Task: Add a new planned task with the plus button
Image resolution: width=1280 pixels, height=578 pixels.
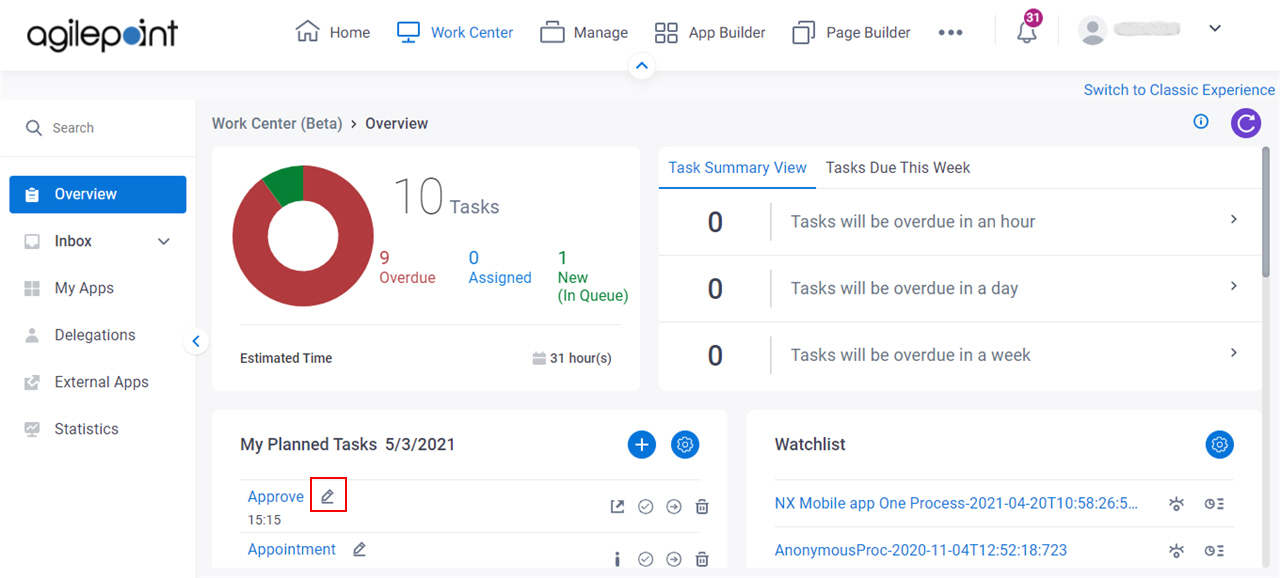Action: [x=642, y=445]
